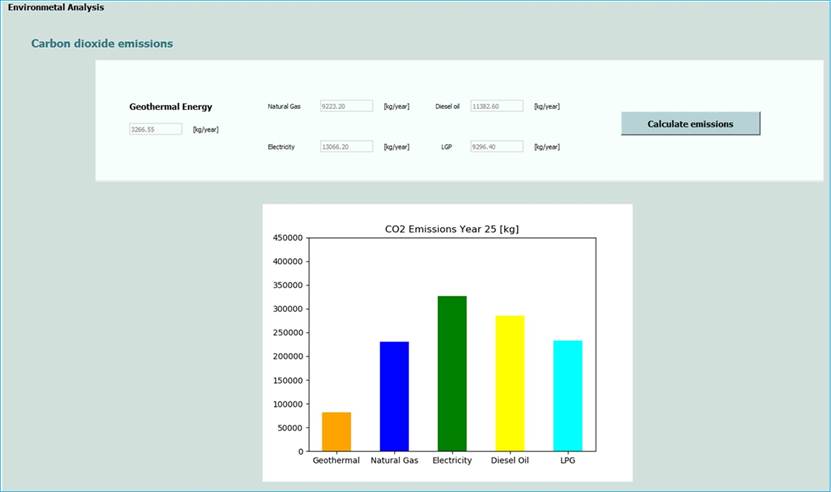The width and height of the screenshot is (831, 492).
Task: Select the Geothermal Energy value field
Action: pyautogui.click(x=155, y=129)
